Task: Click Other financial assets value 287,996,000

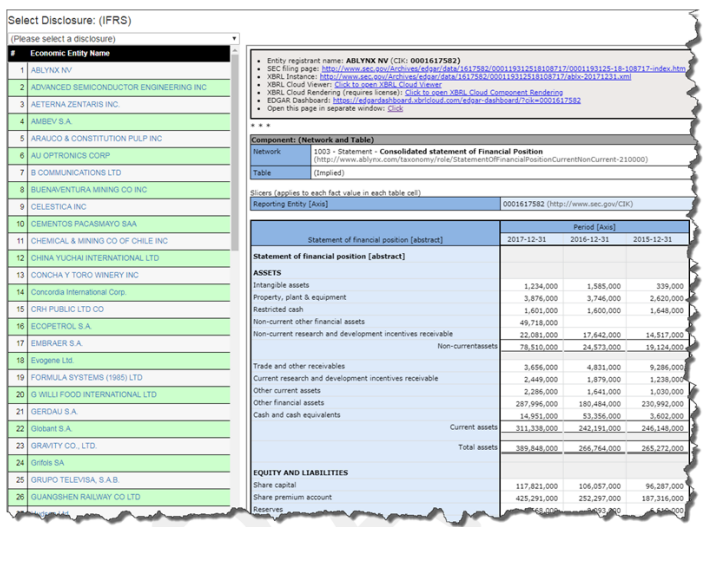Action: click(537, 404)
